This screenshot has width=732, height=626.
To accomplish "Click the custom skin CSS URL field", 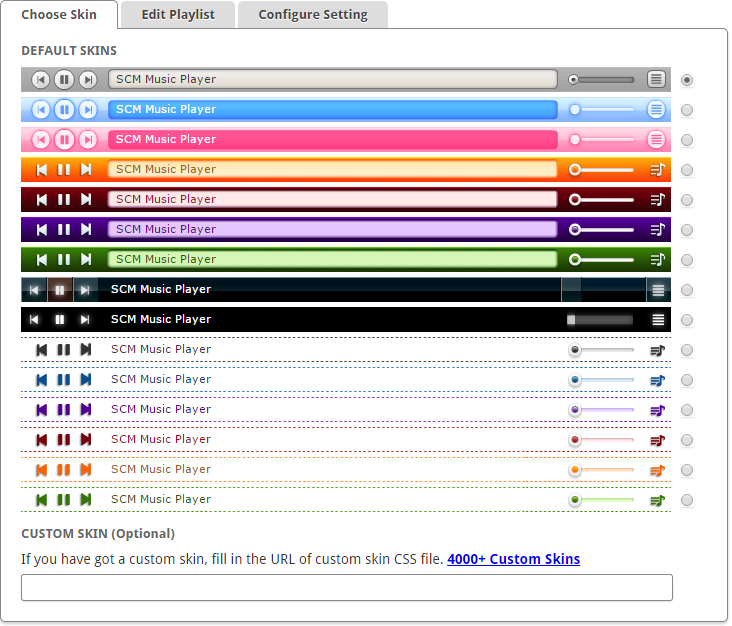I will pos(347,587).
